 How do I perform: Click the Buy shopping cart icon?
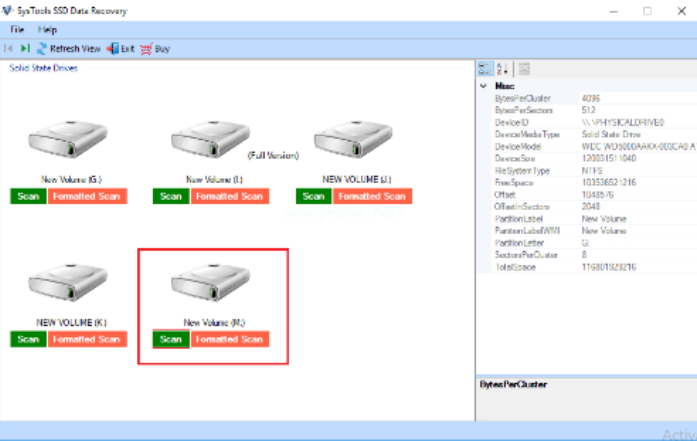point(146,48)
